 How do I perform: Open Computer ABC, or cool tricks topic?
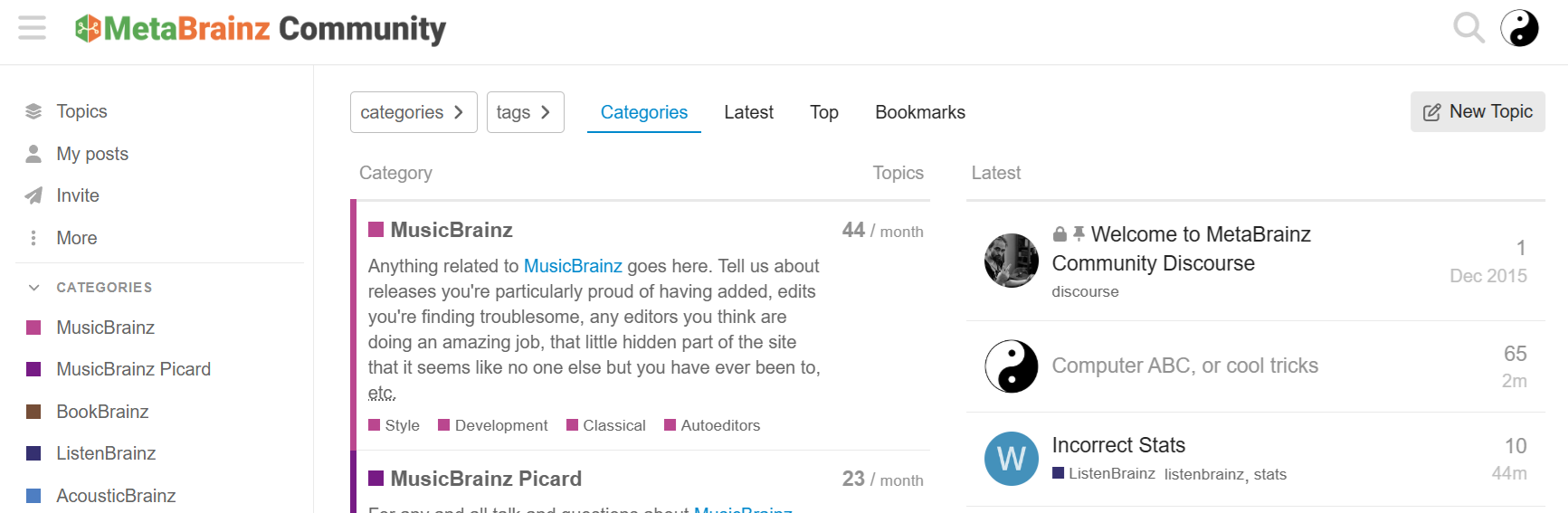coord(1184,366)
